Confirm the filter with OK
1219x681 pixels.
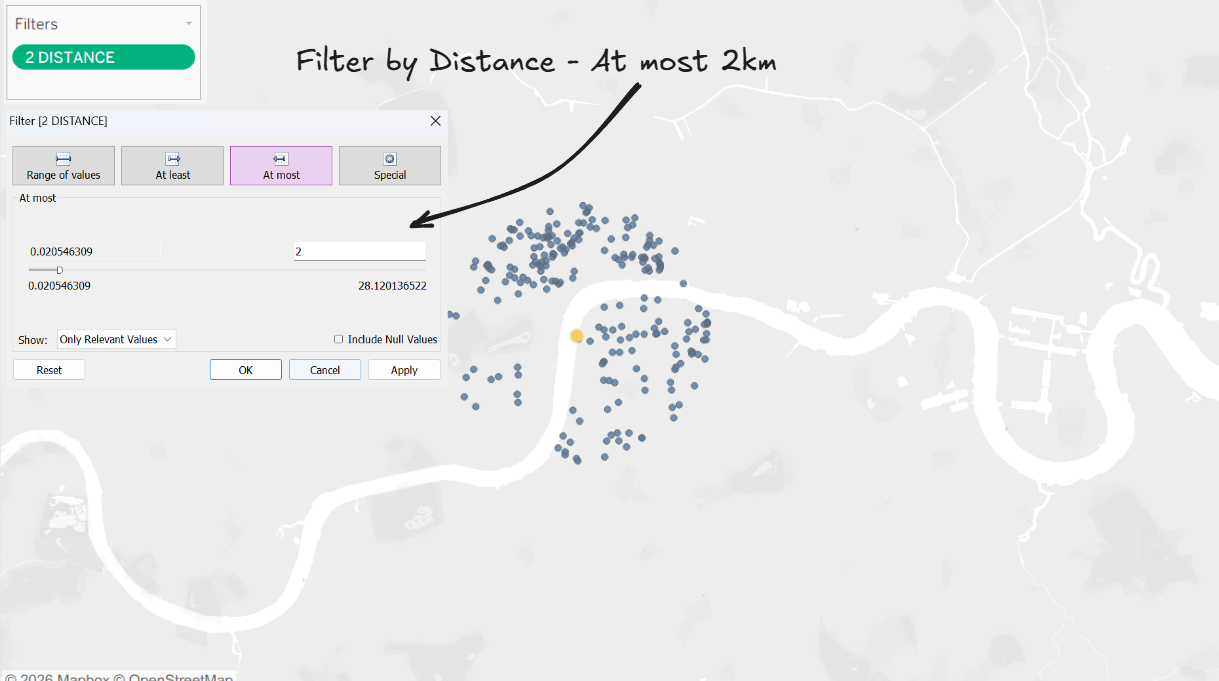tap(246, 370)
